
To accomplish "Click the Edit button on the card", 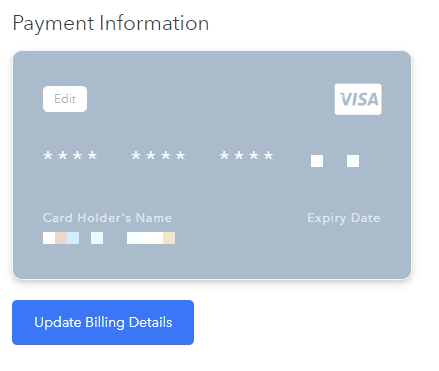I will tap(65, 99).
